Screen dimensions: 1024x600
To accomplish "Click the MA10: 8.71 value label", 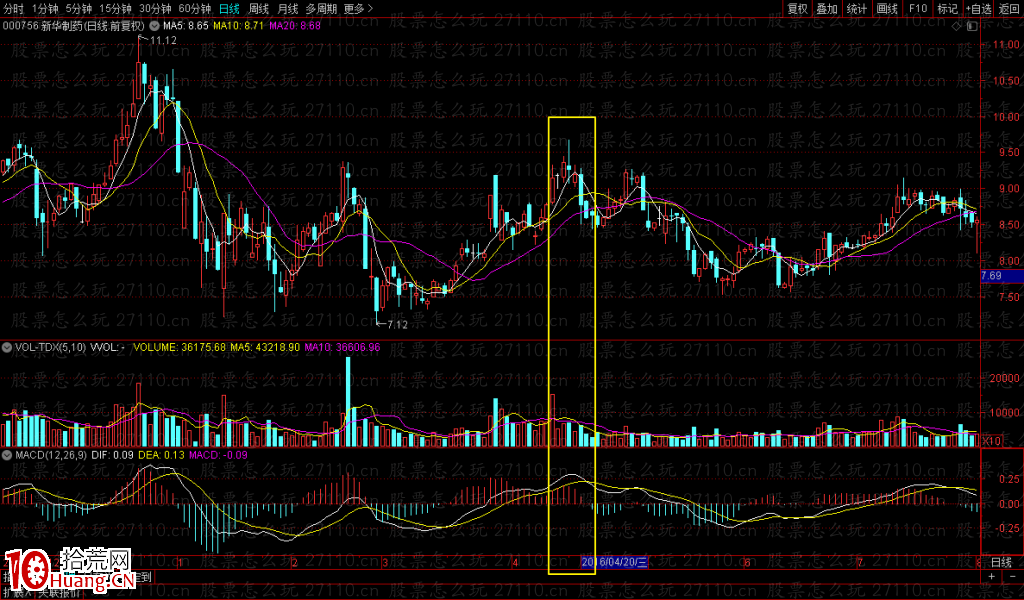I will [238, 26].
